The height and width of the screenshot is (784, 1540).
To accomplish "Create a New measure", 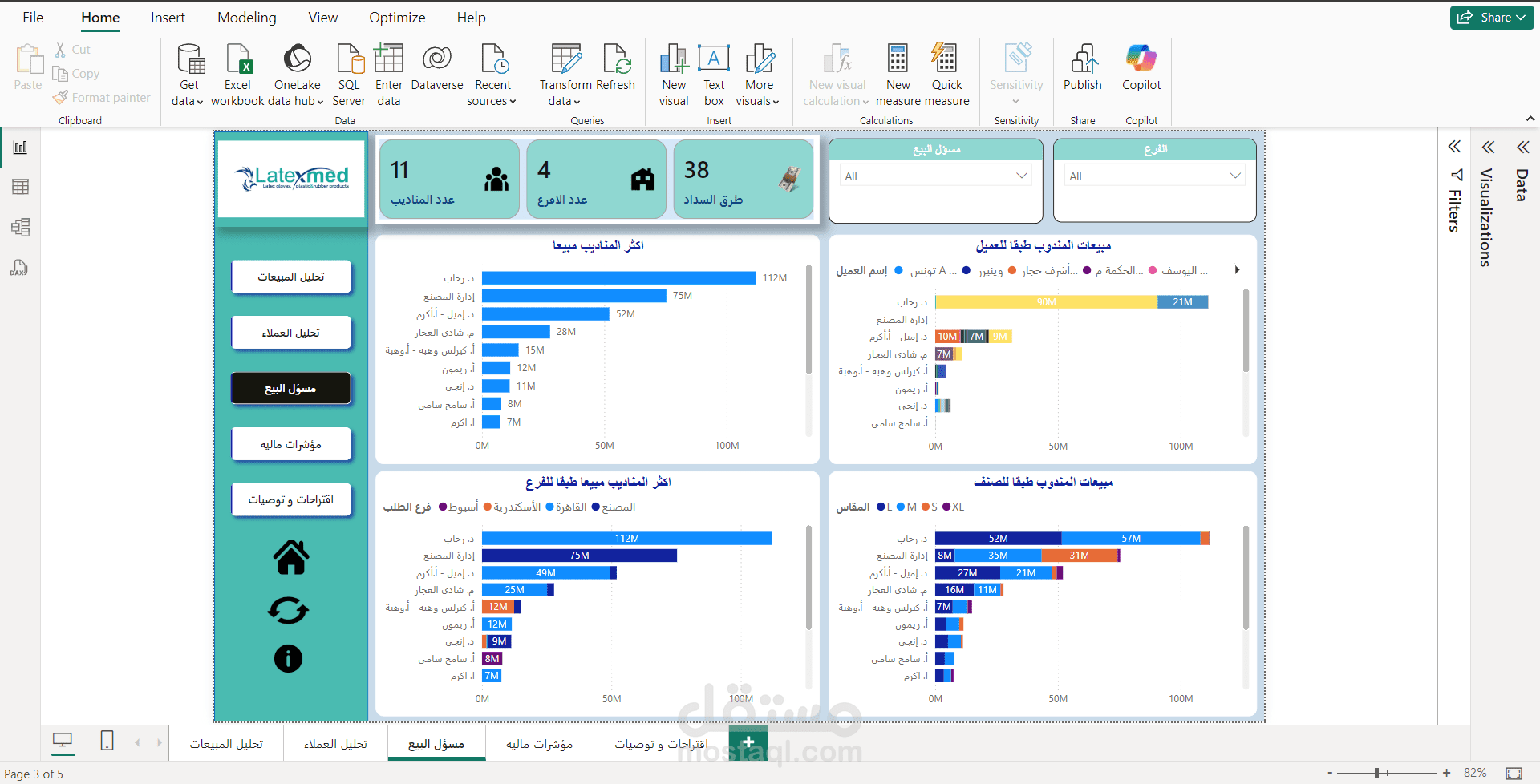I will pyautogui.click(x=898, y=75).
